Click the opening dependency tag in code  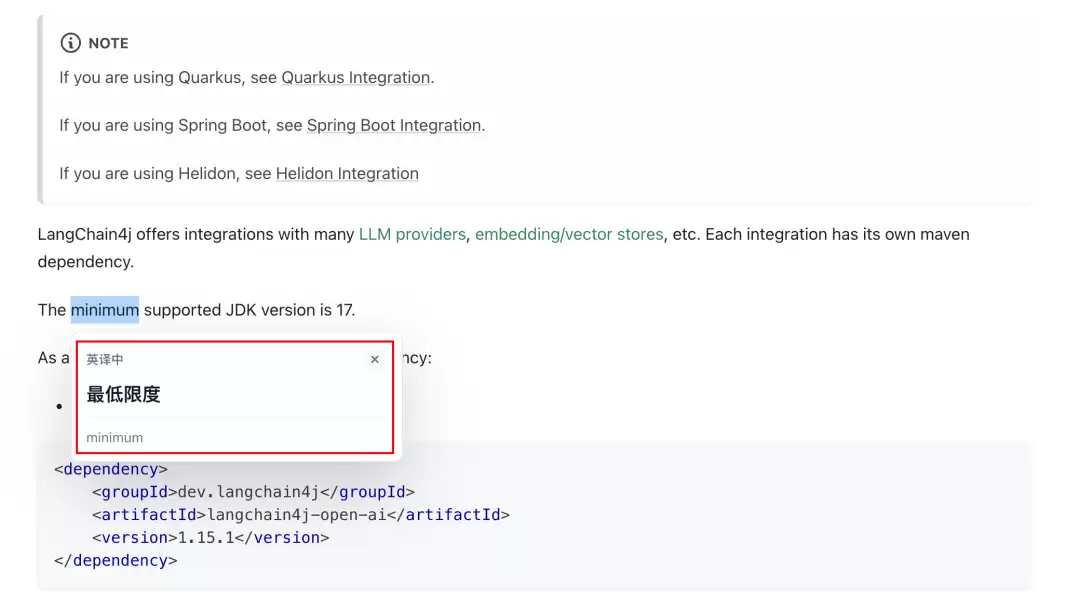coord(111,469)
